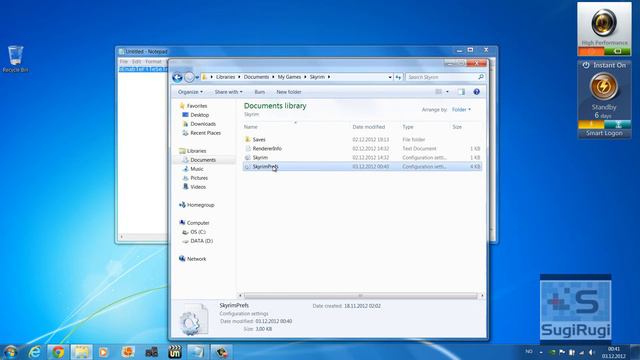Select Libraries in the navigation pane
The image size is (640, 360).
(196, 151)
